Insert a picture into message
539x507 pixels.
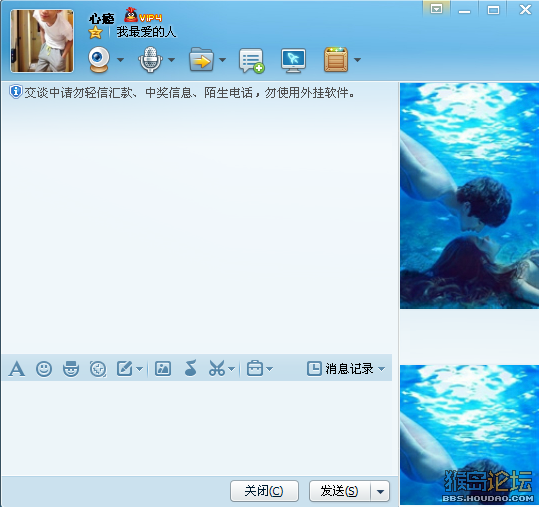pyautogui.click(x=163, y=369)
